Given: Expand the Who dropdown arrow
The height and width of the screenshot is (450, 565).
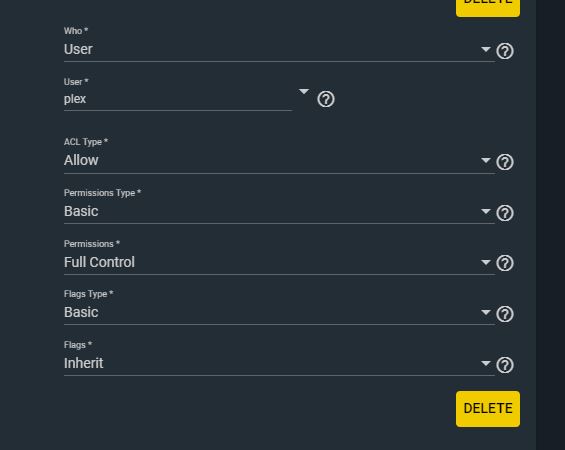Looking at the screenshot, I should point(486,49).
